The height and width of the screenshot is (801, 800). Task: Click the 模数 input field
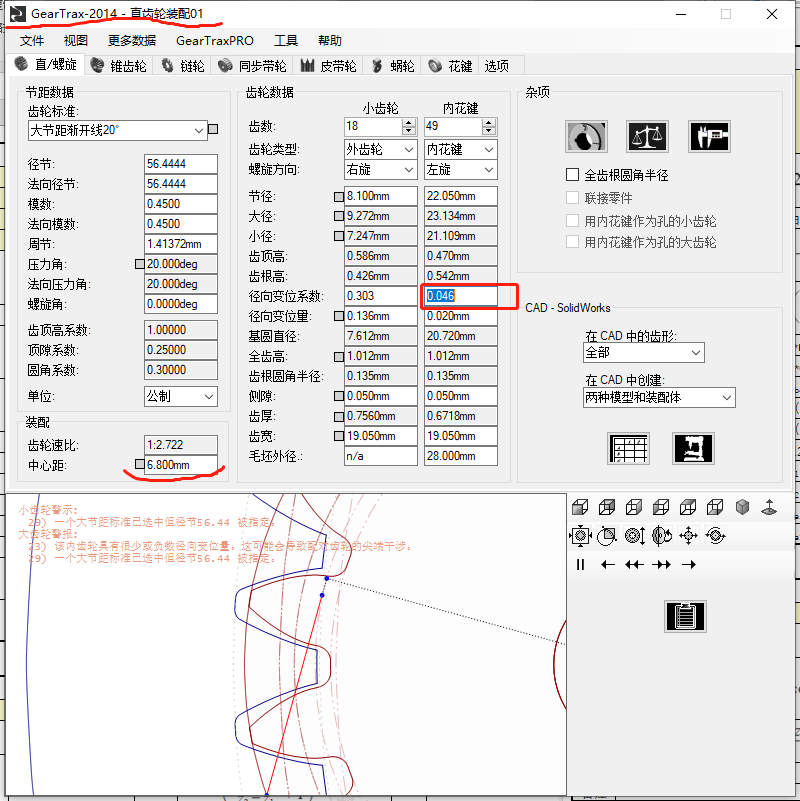tap(181, 204)
